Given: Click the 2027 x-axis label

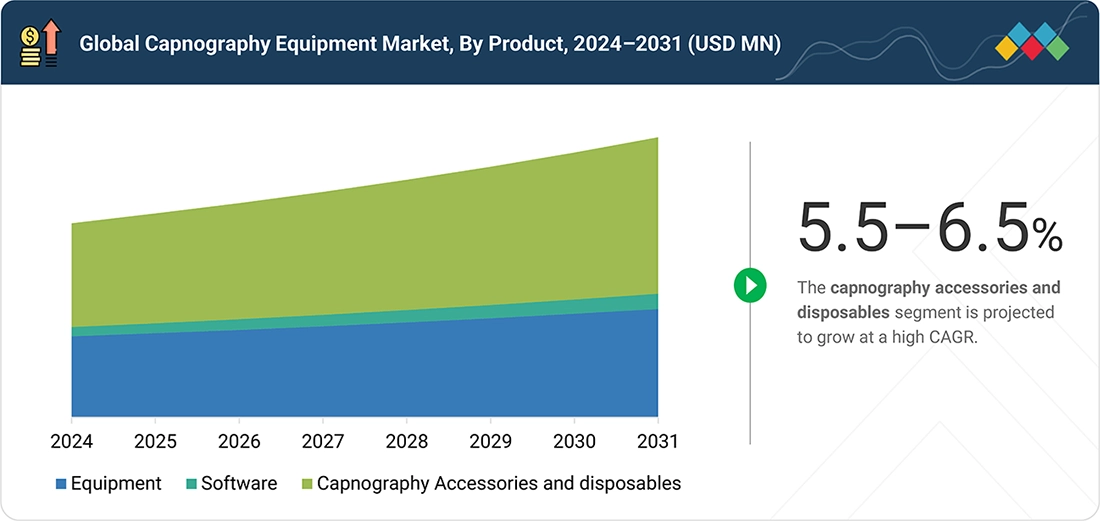Looking at the screenshot, I should [x=323, y=442].
